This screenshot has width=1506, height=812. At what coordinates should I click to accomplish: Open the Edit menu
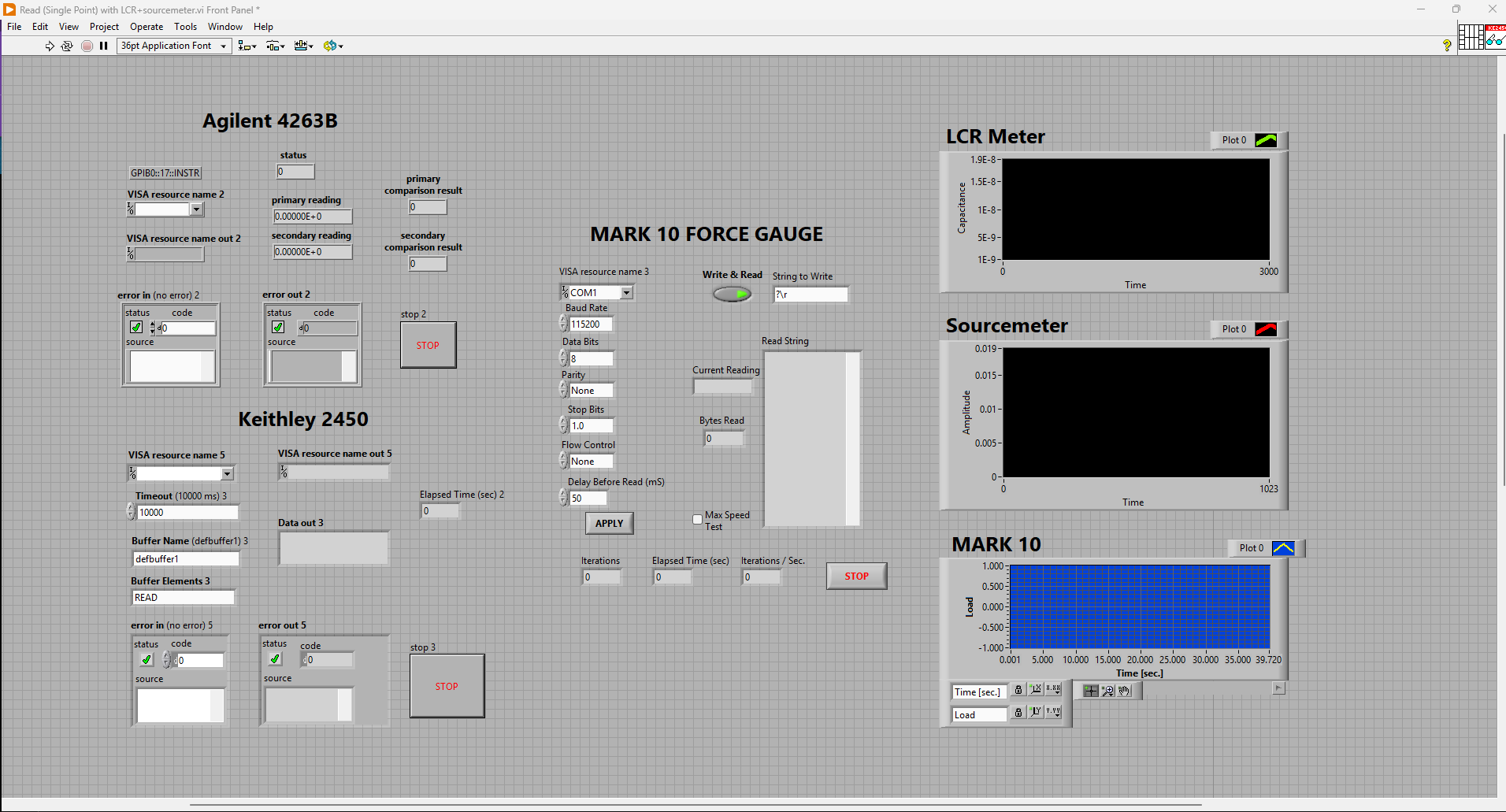(40, 27)
